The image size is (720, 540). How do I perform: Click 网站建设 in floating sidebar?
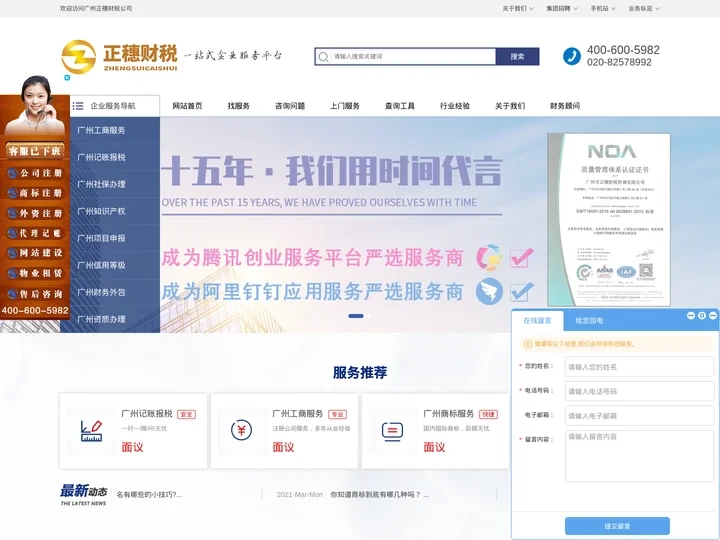click(x=35, y=253)
